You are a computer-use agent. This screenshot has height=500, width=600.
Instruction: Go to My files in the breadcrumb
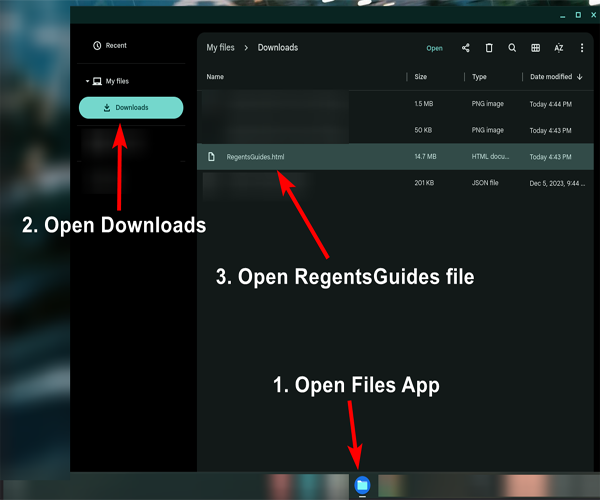[219, 48]
